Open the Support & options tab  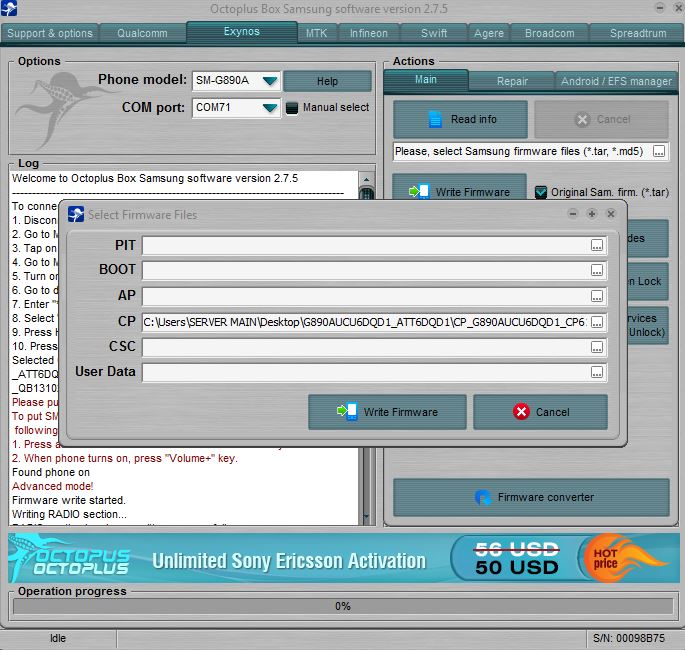click(x=50, y=33)
